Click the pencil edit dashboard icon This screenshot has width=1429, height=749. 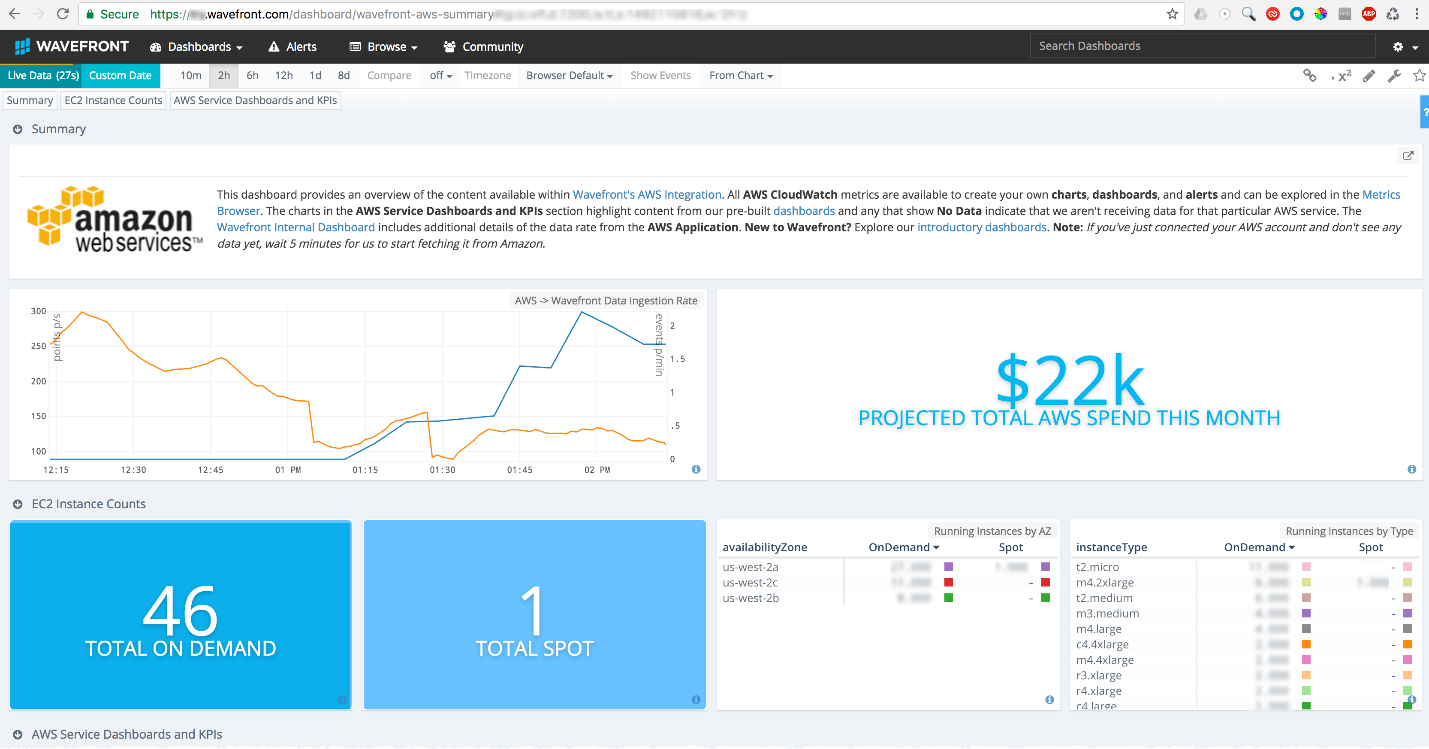tap(1368, 76)
